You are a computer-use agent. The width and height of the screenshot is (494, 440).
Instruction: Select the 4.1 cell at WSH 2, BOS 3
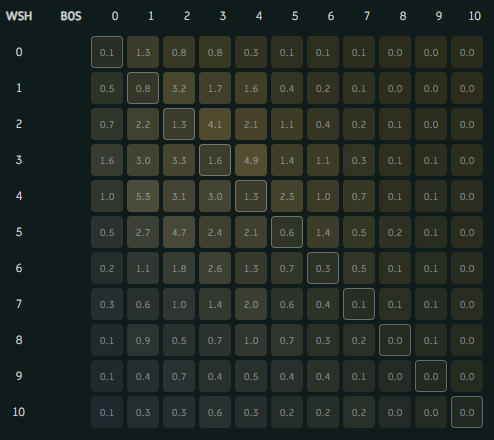click(215, 124)
